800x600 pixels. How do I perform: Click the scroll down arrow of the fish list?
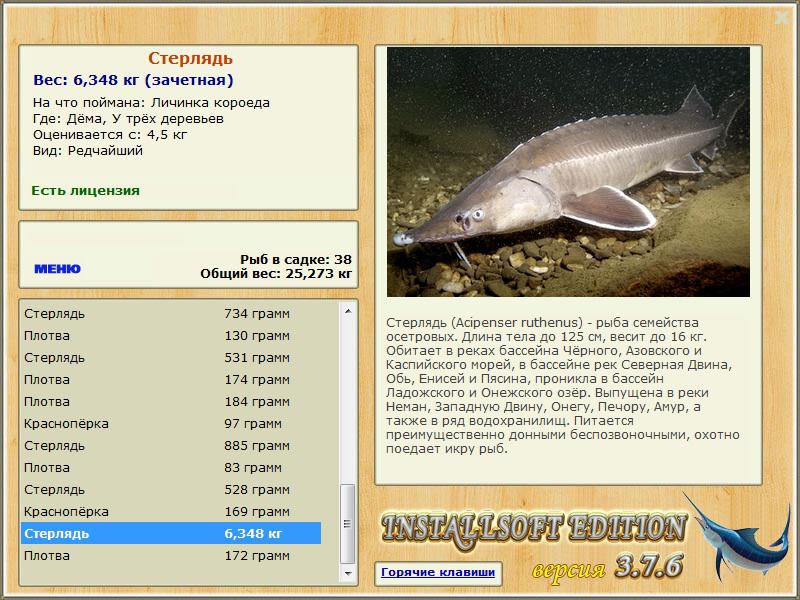(x=348, y=573)
